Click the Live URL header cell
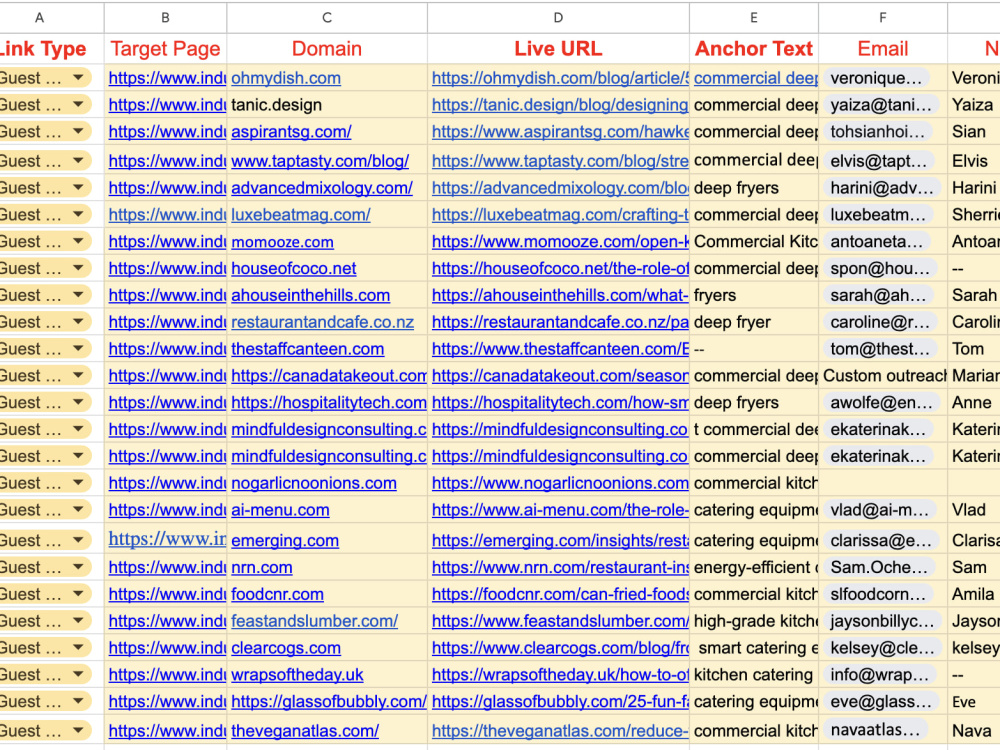This screenshot has width=1000, height=750. 558,48
